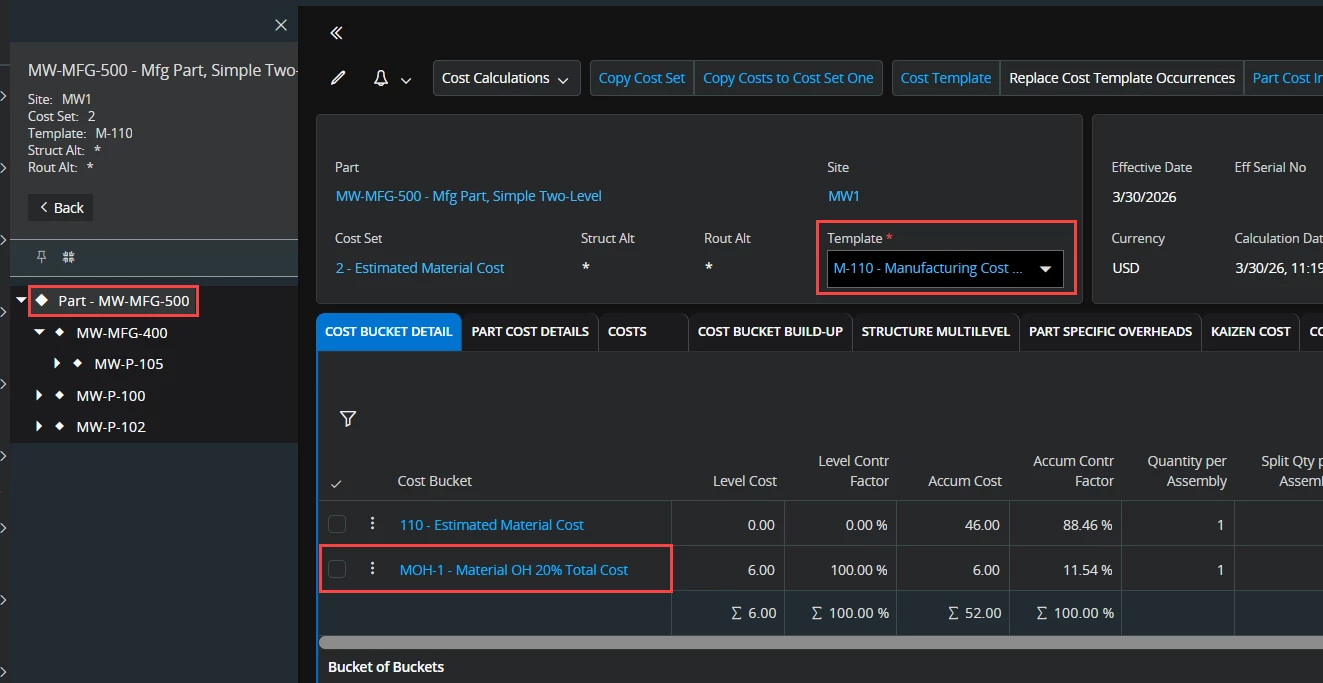Screen dimensions: 1323x683
Task: Open three-dot menu for MOH-1 row
Action: click(x=372, y=569)
